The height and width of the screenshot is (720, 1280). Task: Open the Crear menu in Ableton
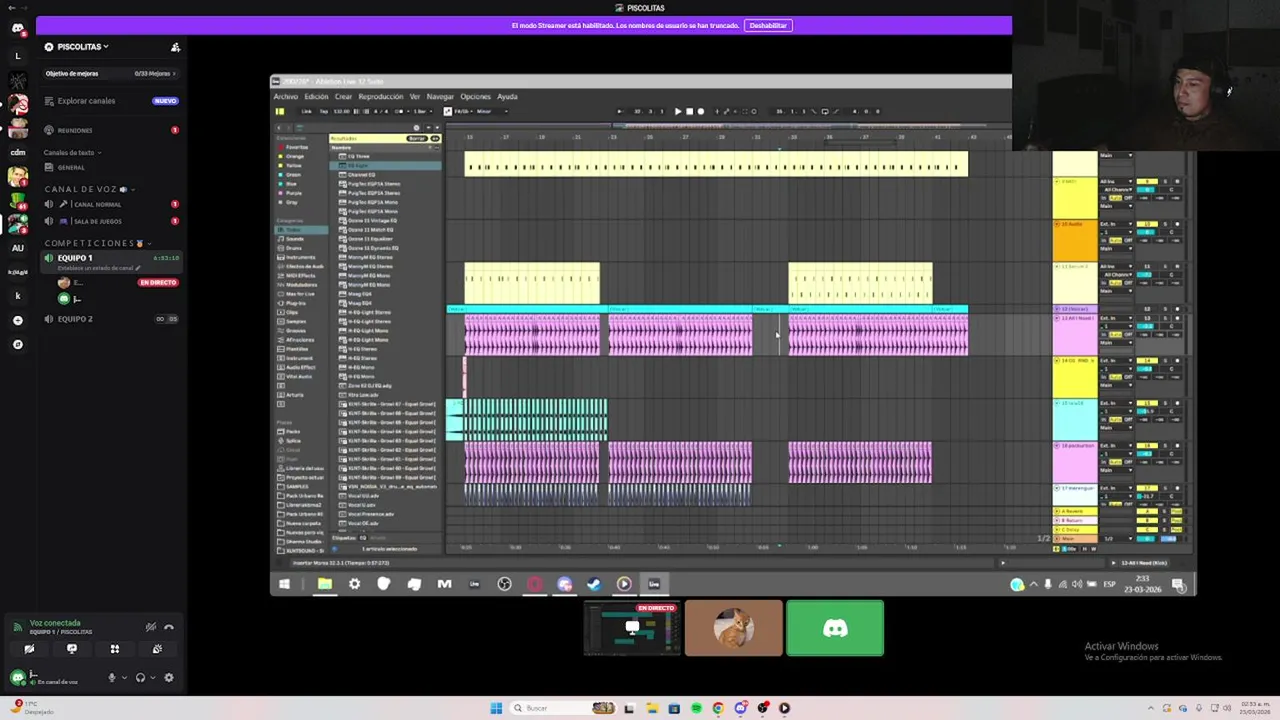[343, 97]
